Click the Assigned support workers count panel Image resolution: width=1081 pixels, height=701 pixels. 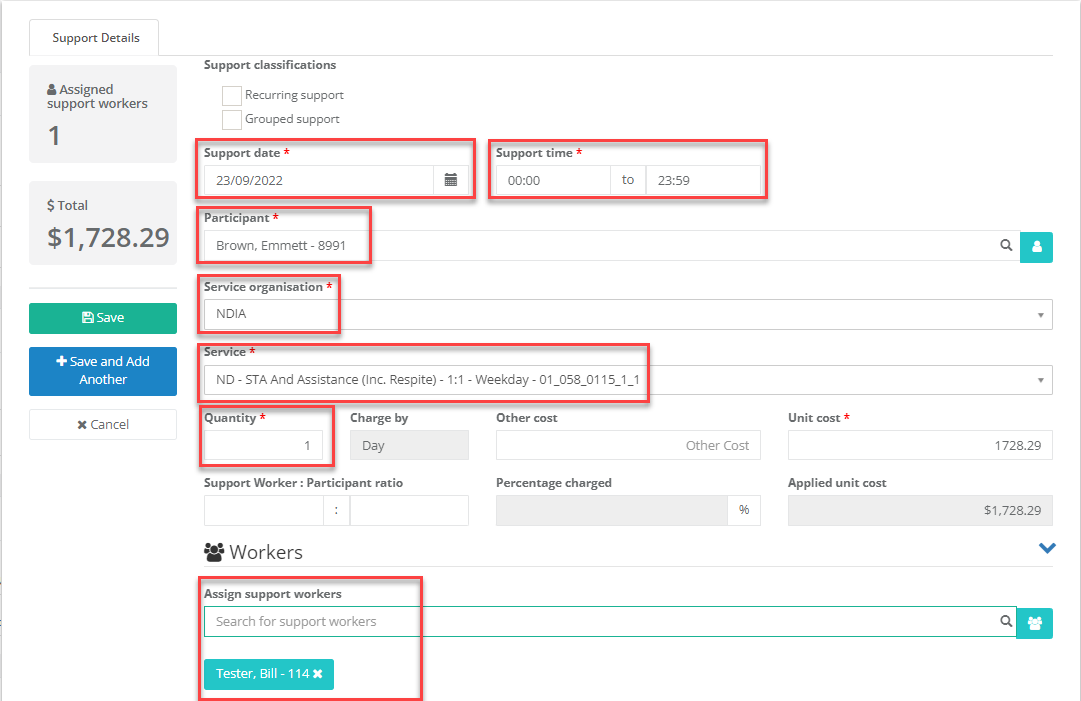click(103, 114)
